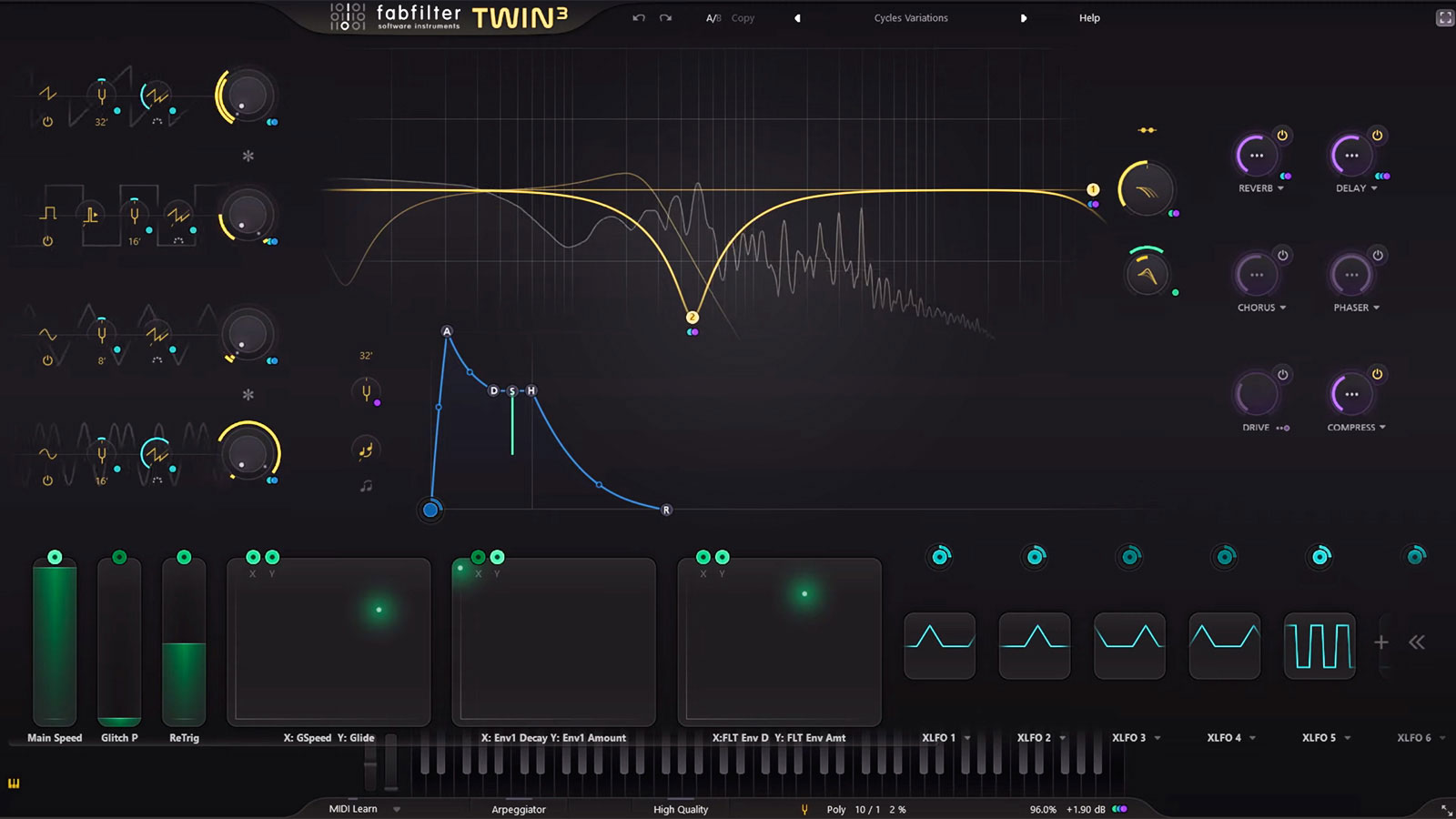Toggle the Reverb power button
This screenshot has width=1456, height=819.
[x=1282, y=136]
